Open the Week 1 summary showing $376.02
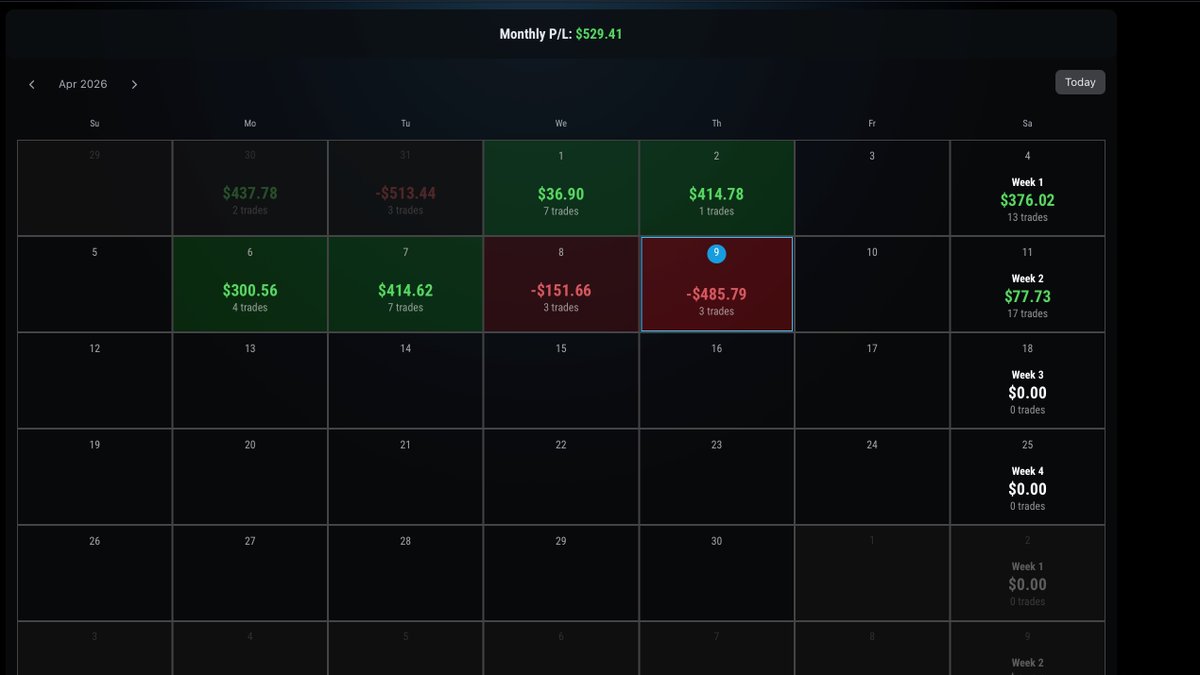Image resolution: width=1200 pixels, height=675 pixels. point(1028,188)
